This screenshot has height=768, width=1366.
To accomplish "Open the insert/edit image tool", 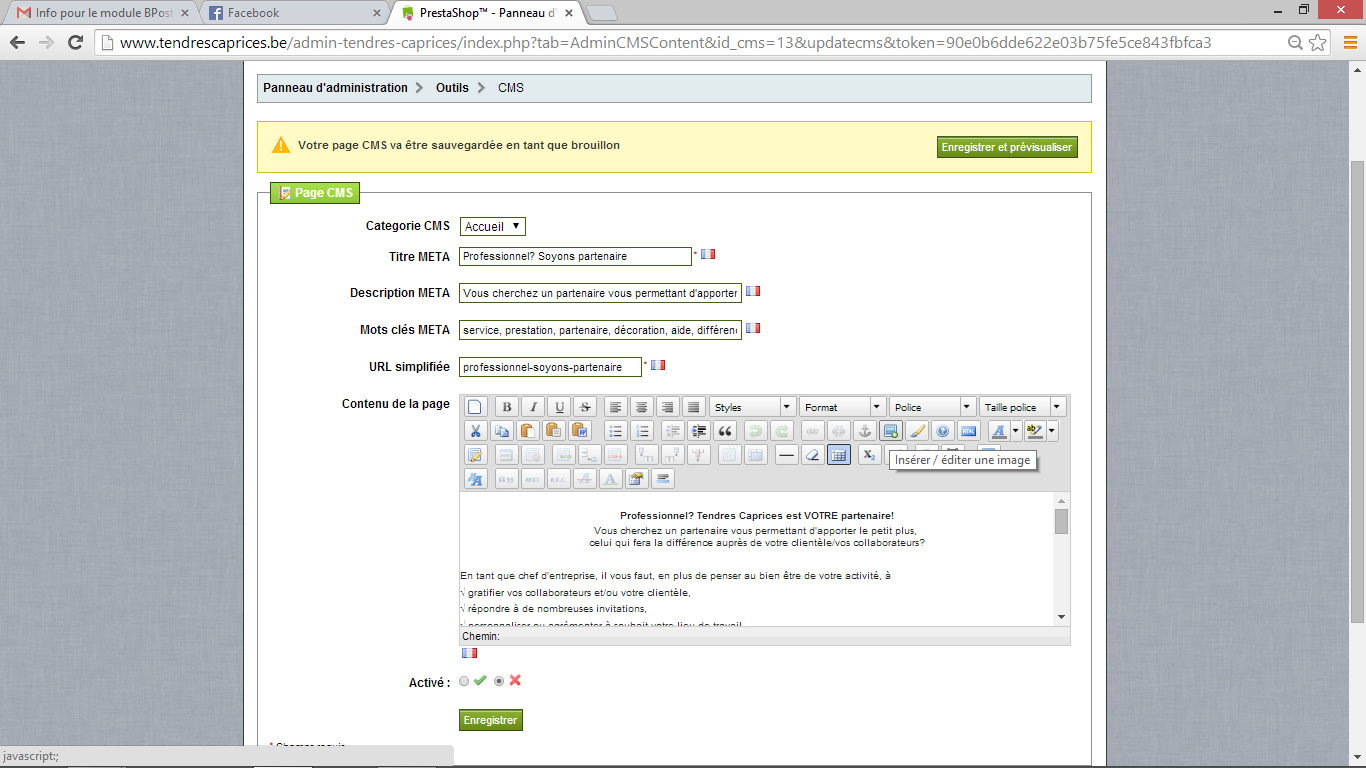I will (891, 431).
